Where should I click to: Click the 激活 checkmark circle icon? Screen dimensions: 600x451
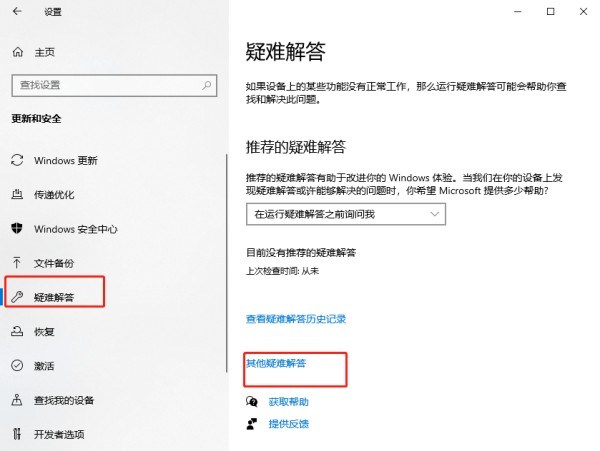(x=17, y=365)
